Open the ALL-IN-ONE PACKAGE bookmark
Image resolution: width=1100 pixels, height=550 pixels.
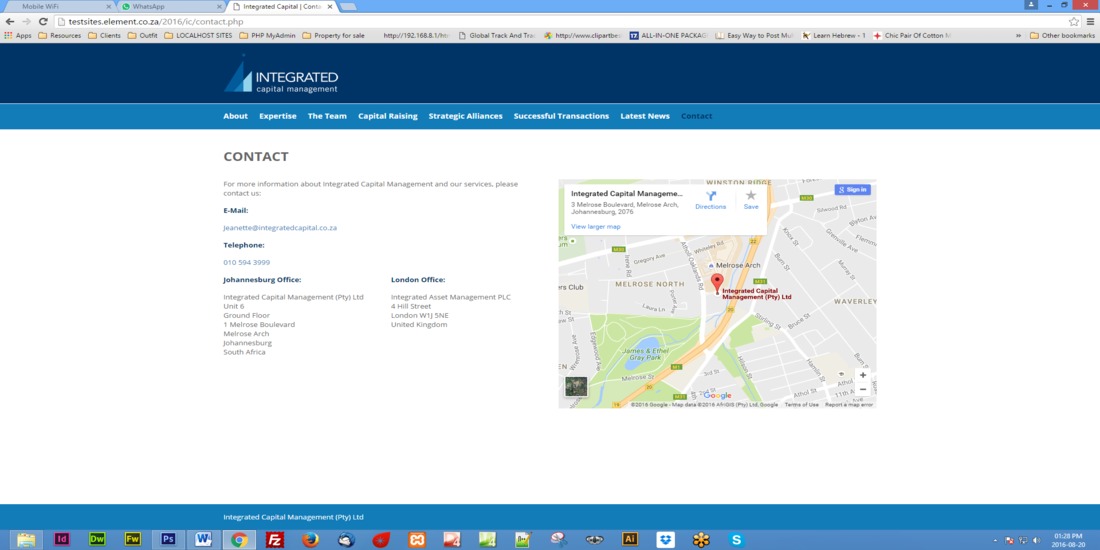point(670,35)
